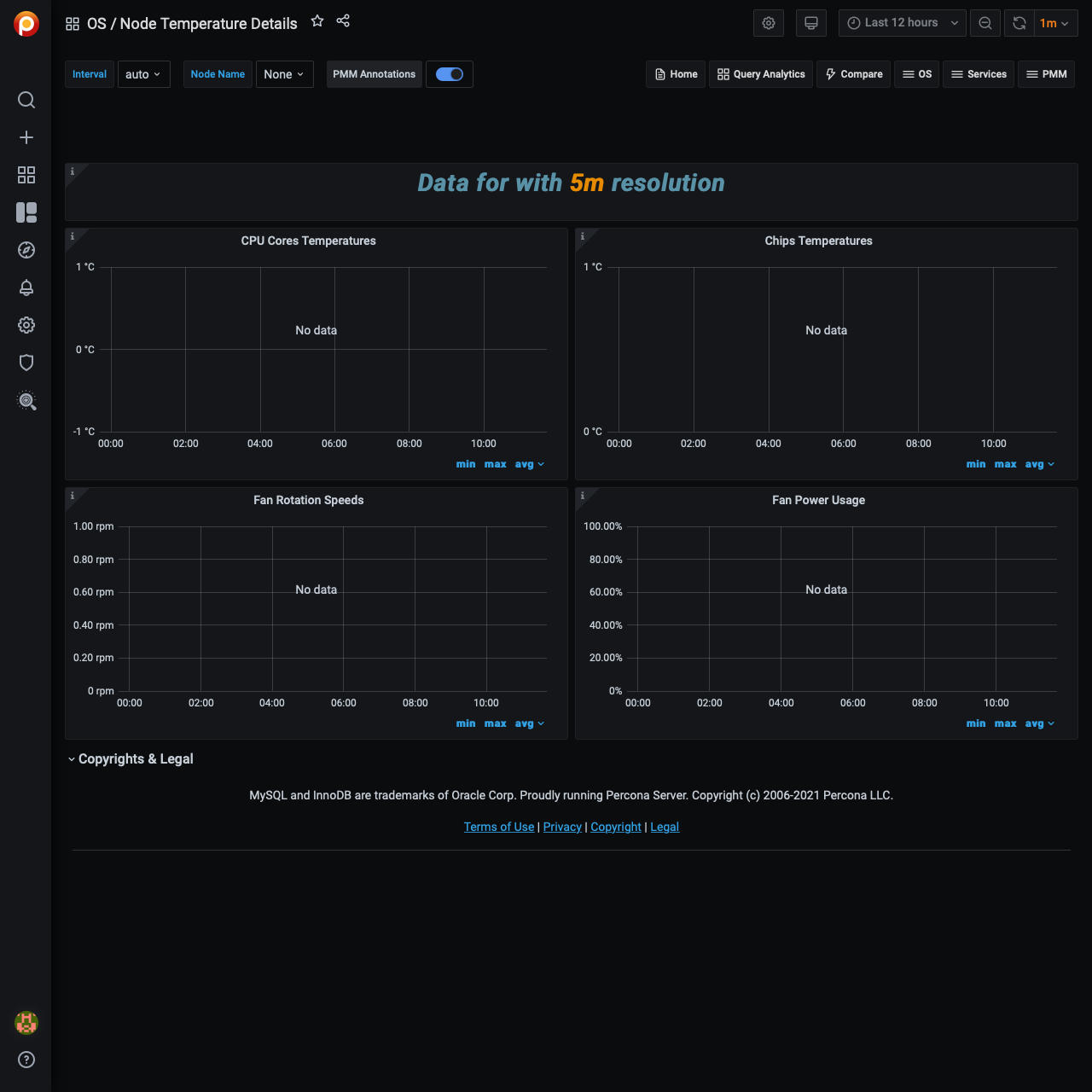Image resolution: width=1092 pixels, height=1092 pixels.
Task: Open the Last 12 hours time picker
Action: (x=902, y=23)
